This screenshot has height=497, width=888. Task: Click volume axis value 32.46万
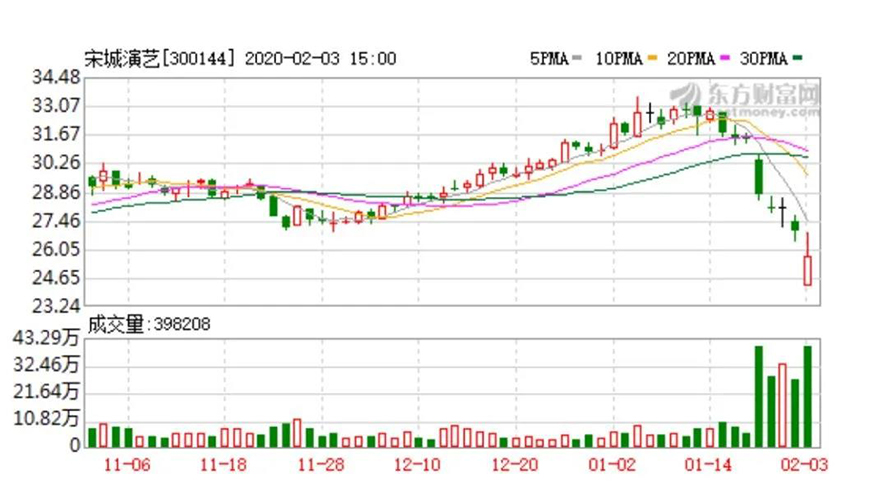[x=46, y=365]
